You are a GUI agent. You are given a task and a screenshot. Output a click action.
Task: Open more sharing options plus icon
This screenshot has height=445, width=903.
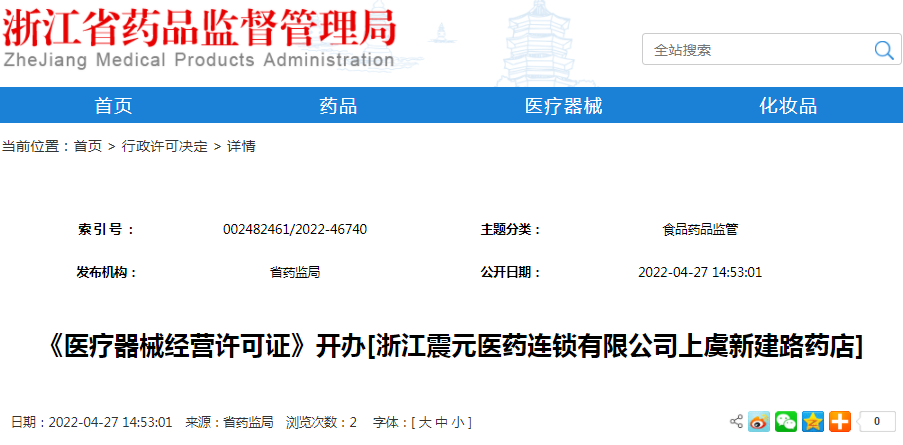[840, 422]
